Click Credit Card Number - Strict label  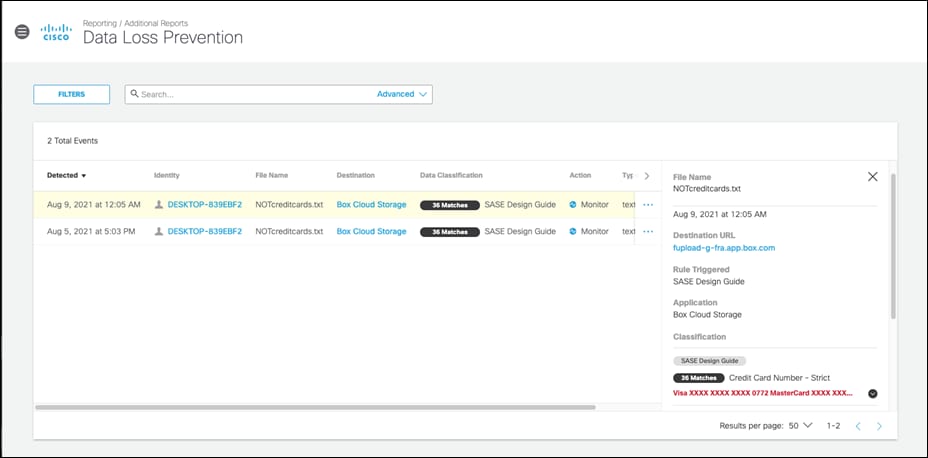[x=779, y=378]
